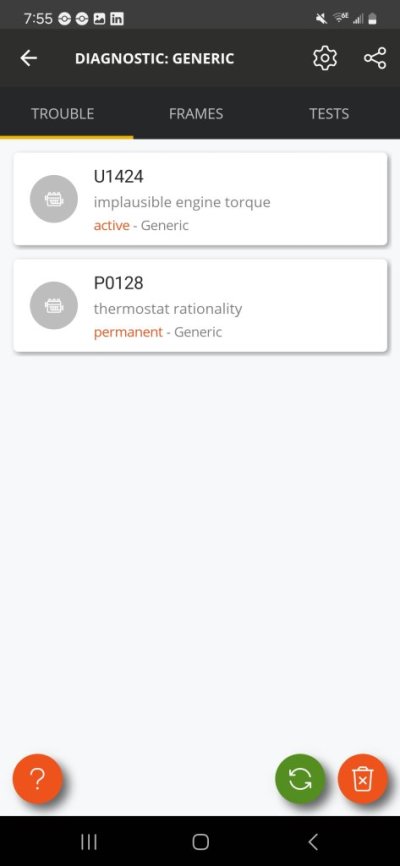Switch to the FRAMES tab
The image size is (400, 866).
coord(196,114)
